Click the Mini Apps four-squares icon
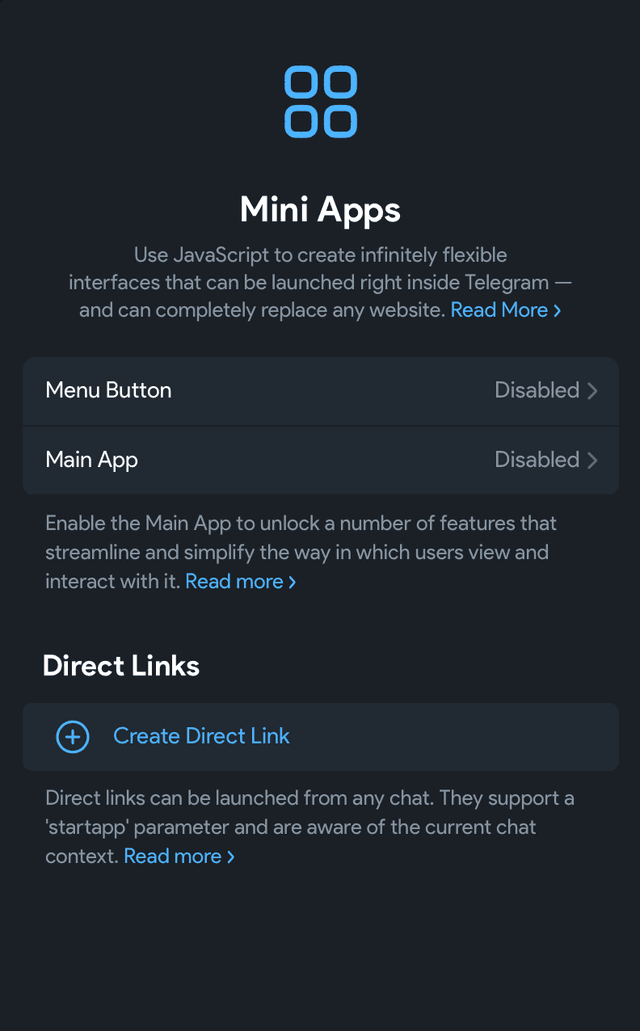Viewport: 640px width, 1031px height. pyautogui.click(x=320, y=101)
